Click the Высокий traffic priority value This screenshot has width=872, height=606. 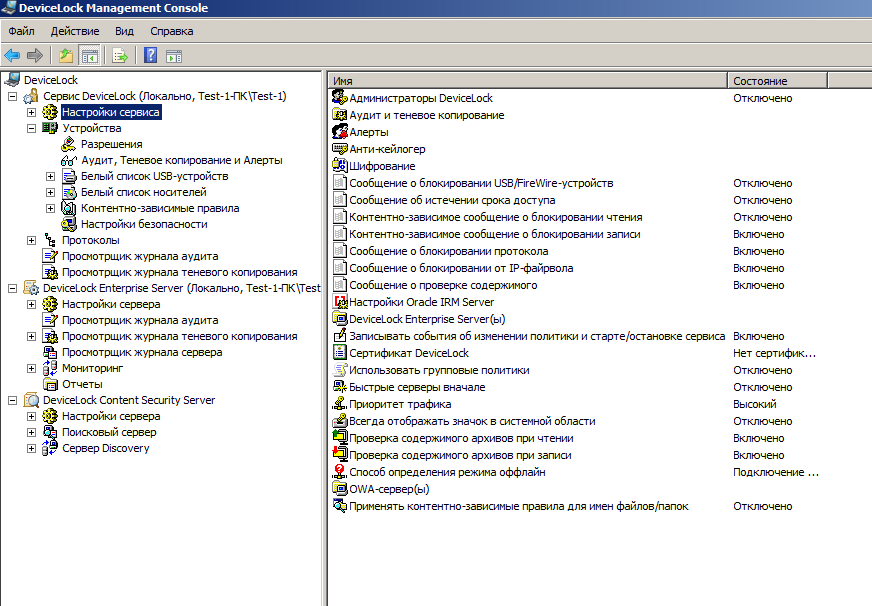click(755, 404)
